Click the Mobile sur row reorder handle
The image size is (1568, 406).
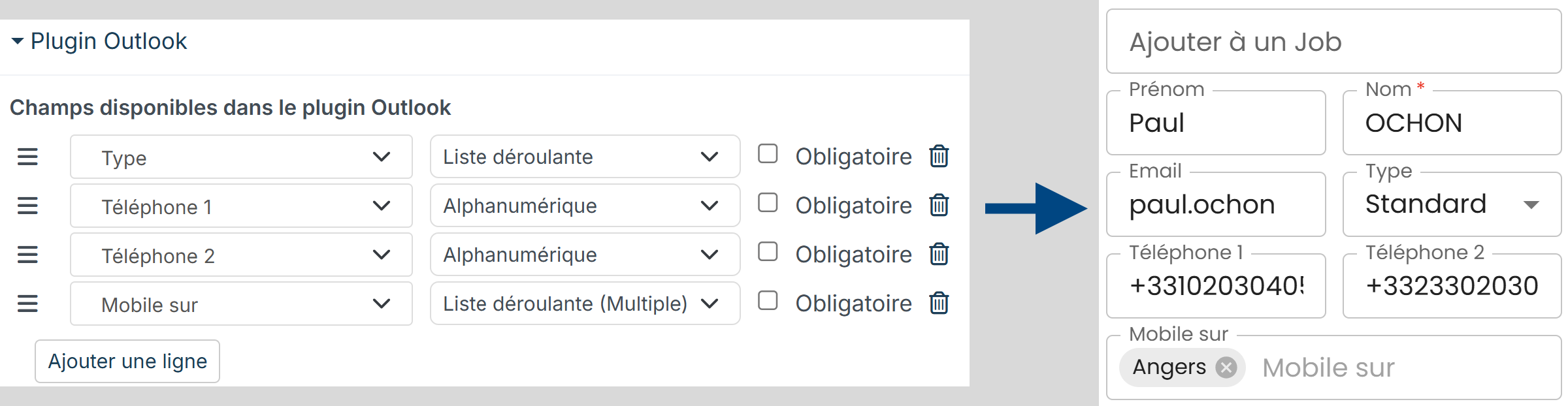(x=27, y=304)
